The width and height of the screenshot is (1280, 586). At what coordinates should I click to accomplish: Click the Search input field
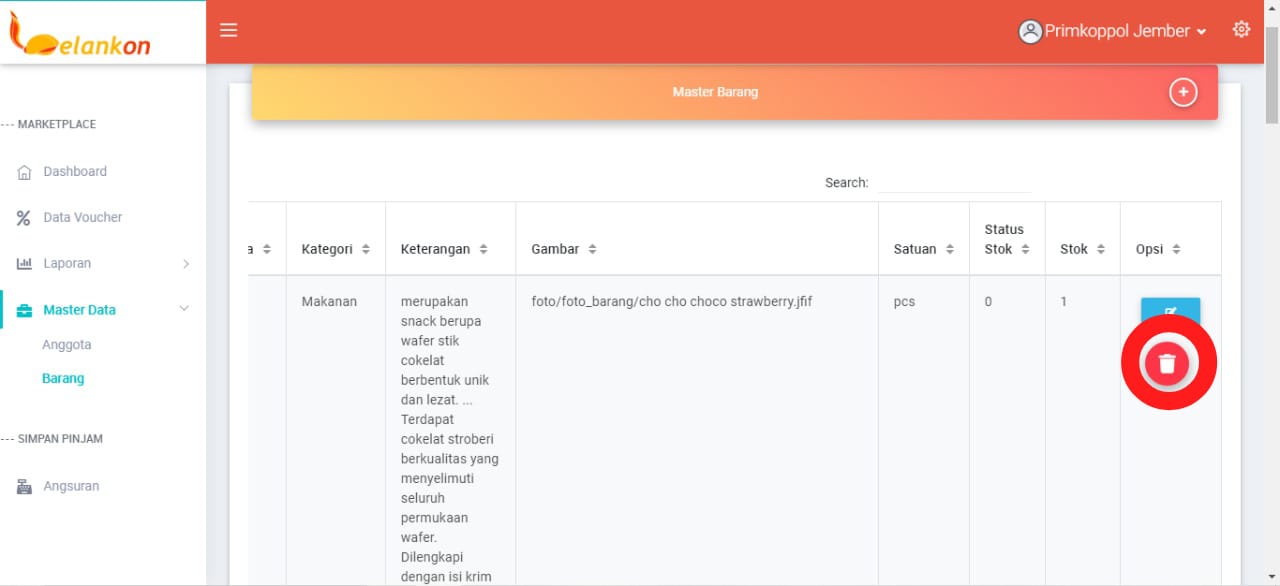pos(953,183)
